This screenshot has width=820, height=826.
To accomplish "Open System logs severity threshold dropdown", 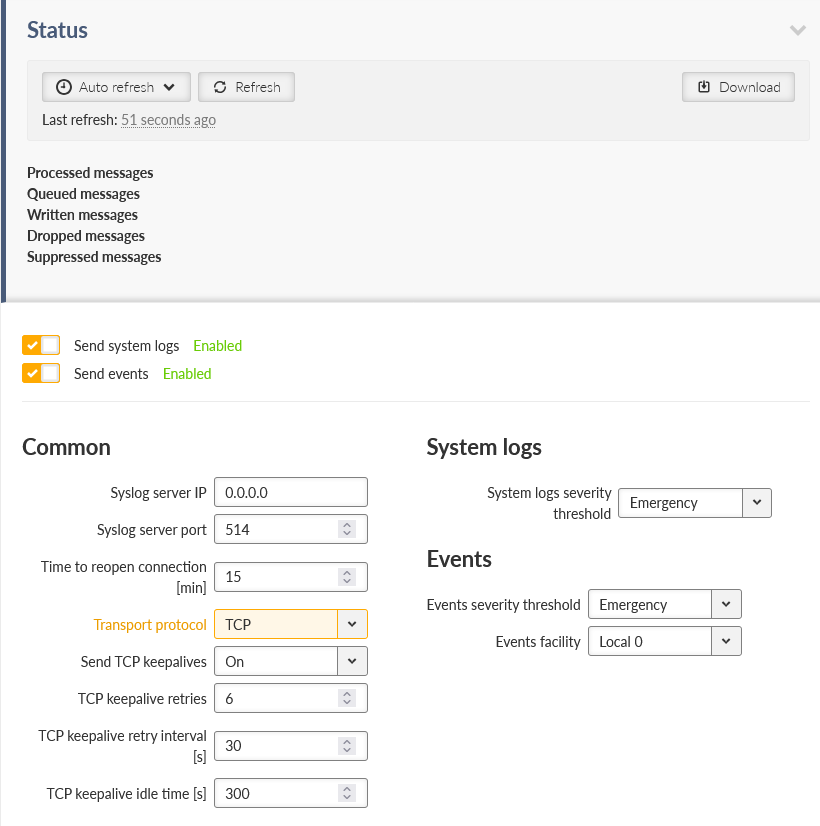I will pyautogui.click(x=695, y=503).
